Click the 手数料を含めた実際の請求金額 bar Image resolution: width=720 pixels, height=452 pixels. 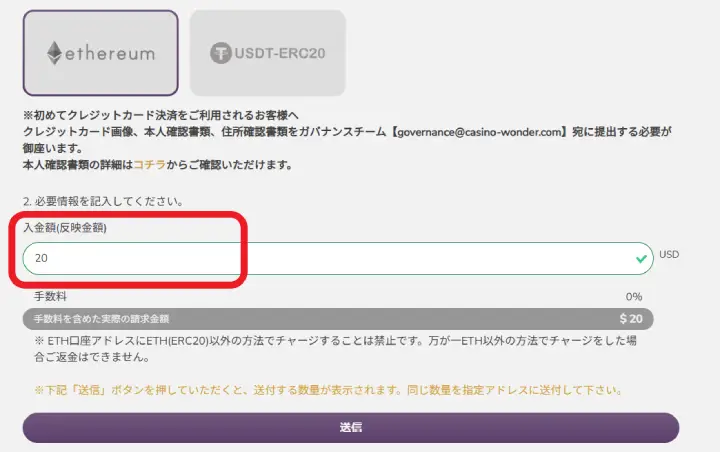tap(338, 319)
